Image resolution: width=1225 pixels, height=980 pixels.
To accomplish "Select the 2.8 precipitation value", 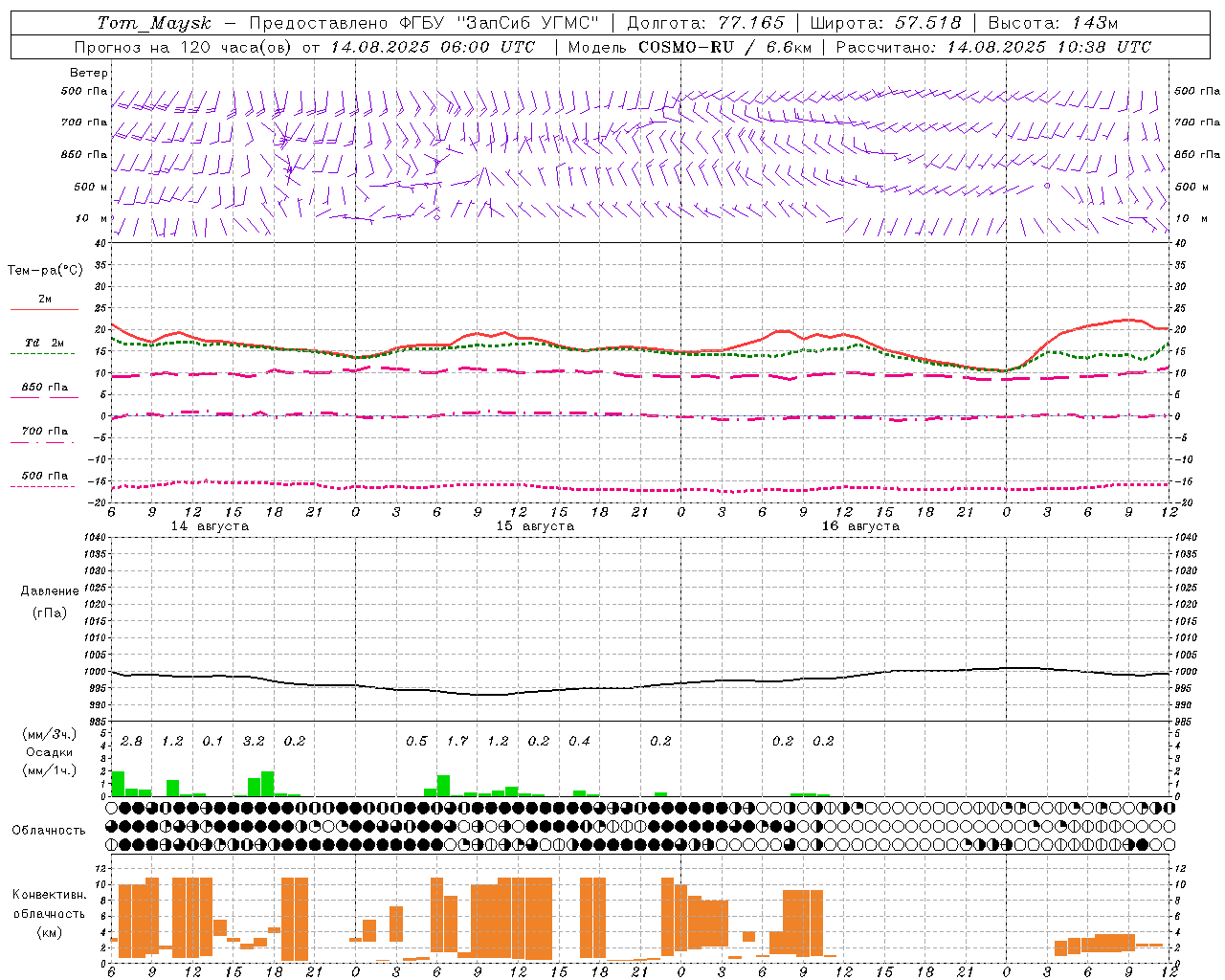I will coord(131,741).
